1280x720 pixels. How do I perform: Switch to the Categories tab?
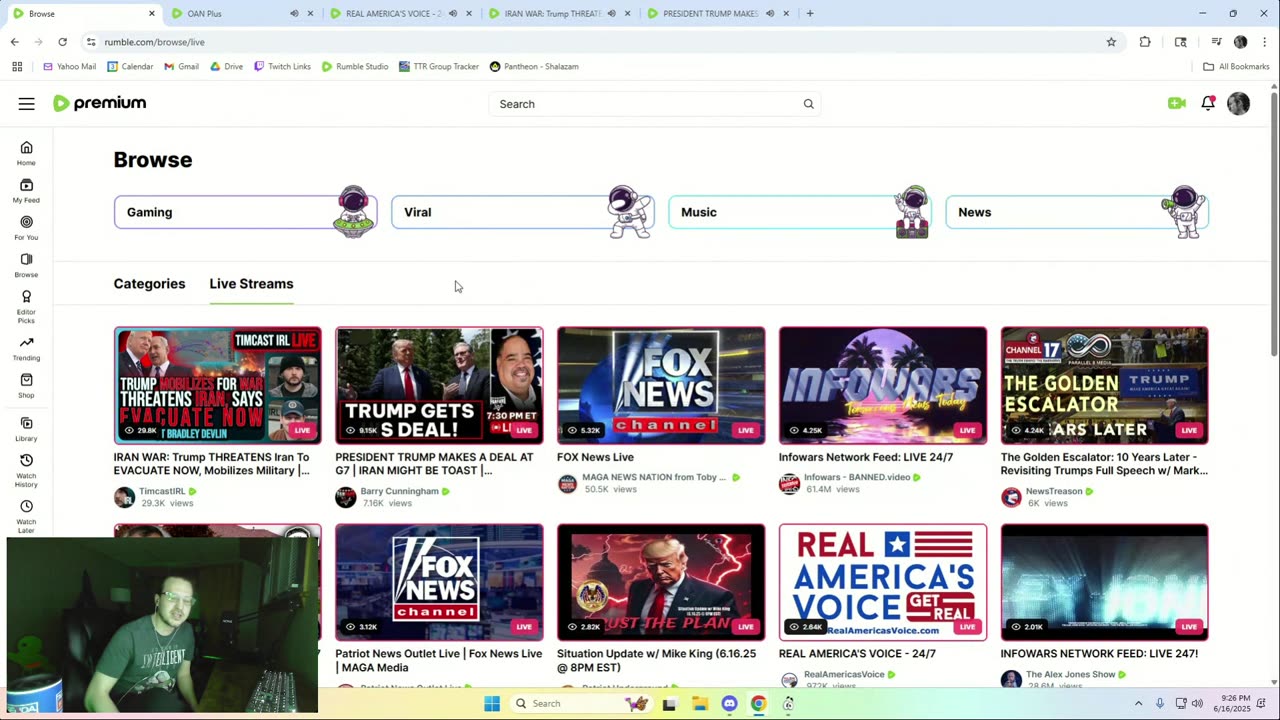(149, 284)
